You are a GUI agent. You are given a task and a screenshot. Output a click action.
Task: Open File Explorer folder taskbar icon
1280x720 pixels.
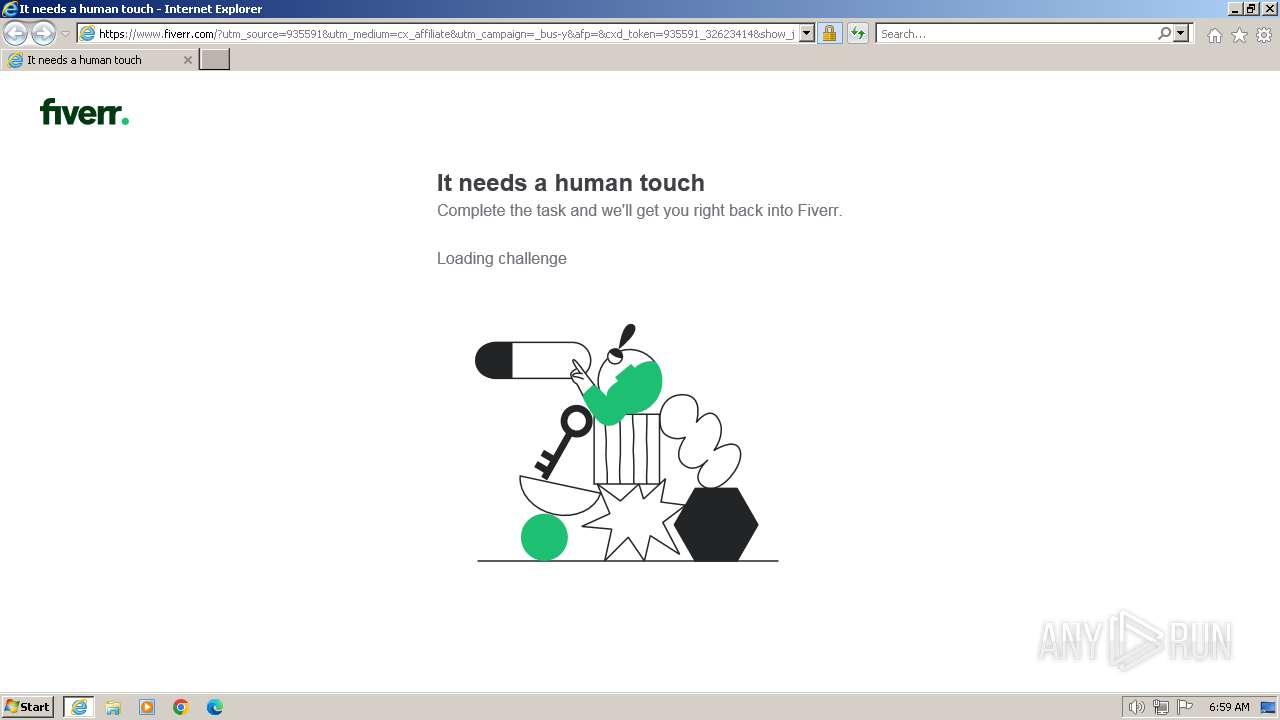point(113,707)
